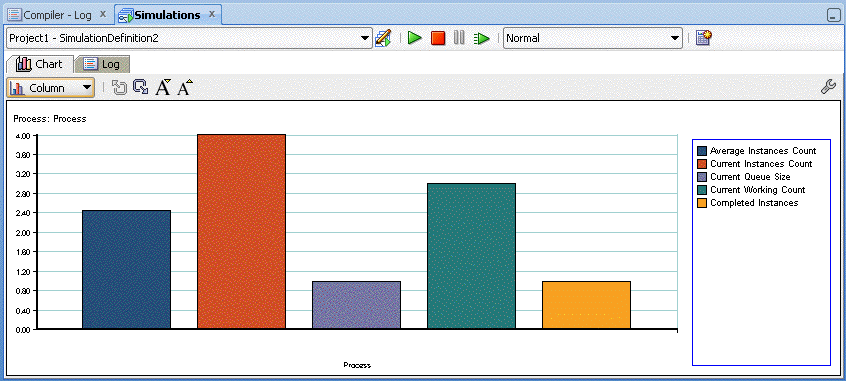Viewport: 846px width, 381px height.
Task: Click the Current Working Count teal bar
Action: coord(471,256)
